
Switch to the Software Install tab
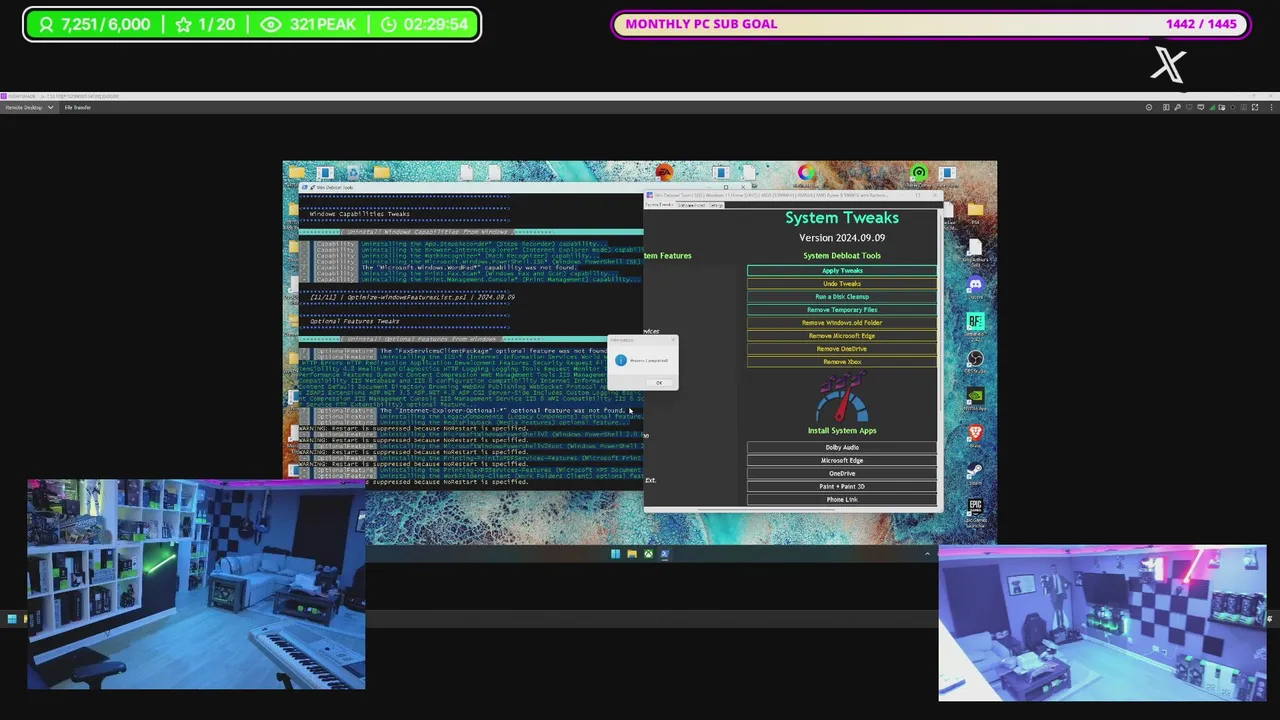click(x=692, y=205)
